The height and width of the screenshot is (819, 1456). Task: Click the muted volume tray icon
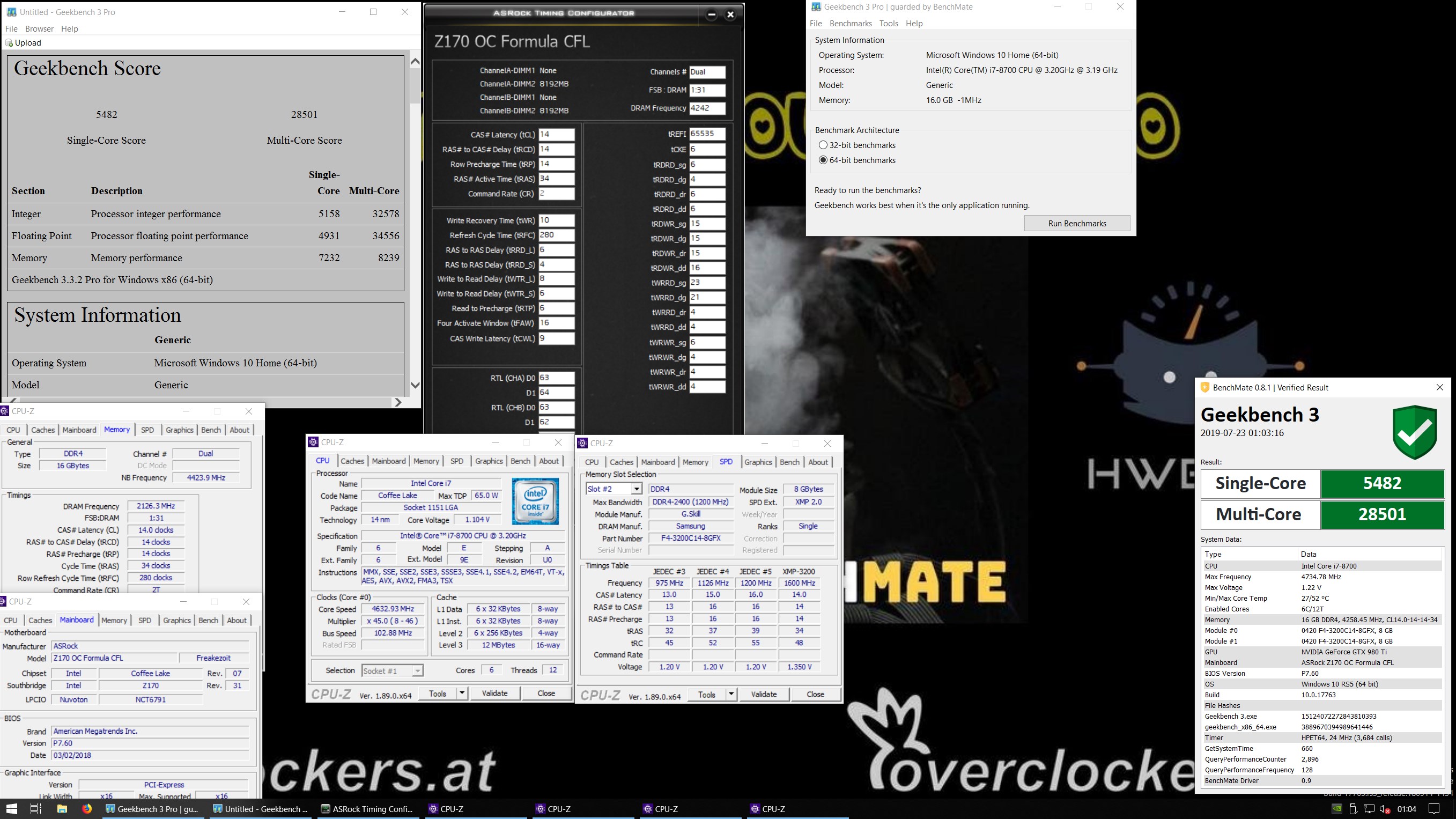pyautogui.click(x=1385, y=809)
